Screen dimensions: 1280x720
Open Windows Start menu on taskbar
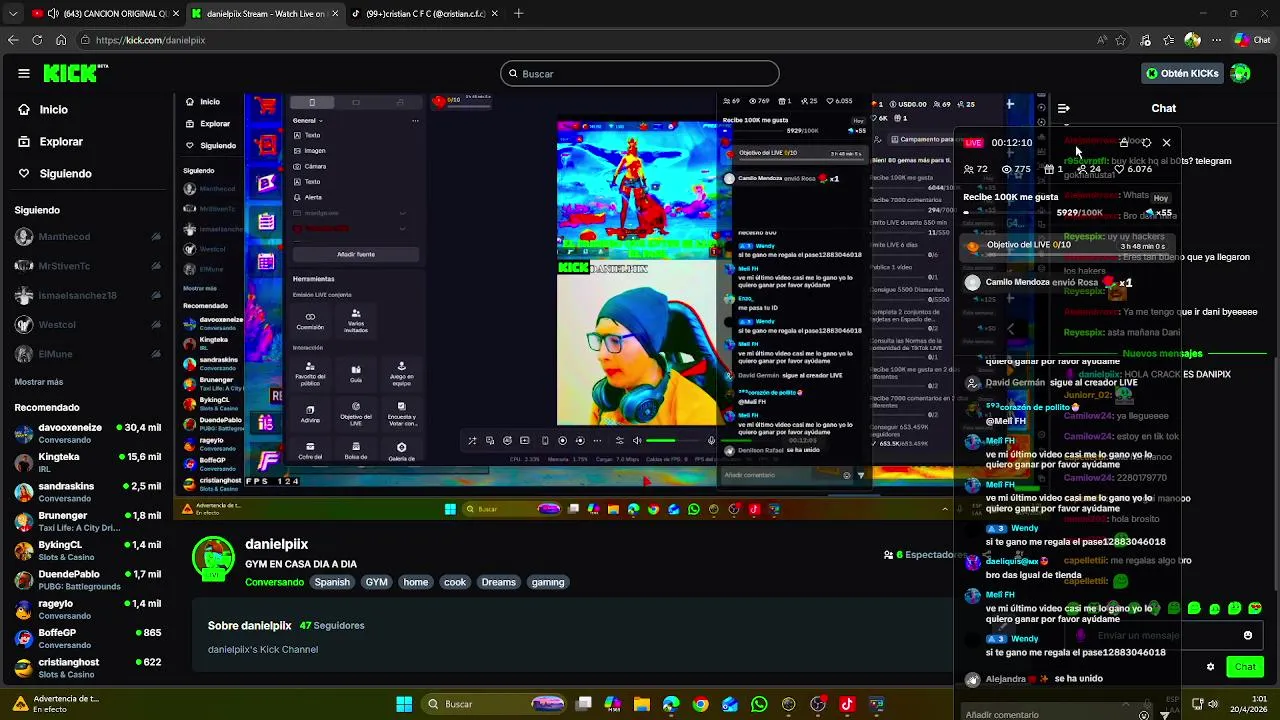[x=404, y=704]
